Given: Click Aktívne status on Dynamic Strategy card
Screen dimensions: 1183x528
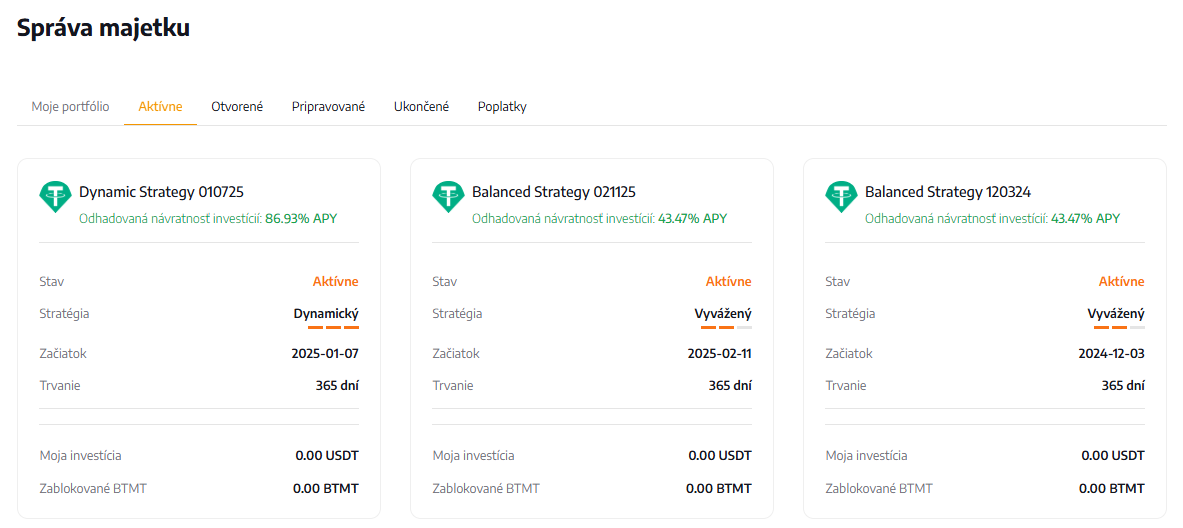Looking at the screenshot, I should point(335,282).
